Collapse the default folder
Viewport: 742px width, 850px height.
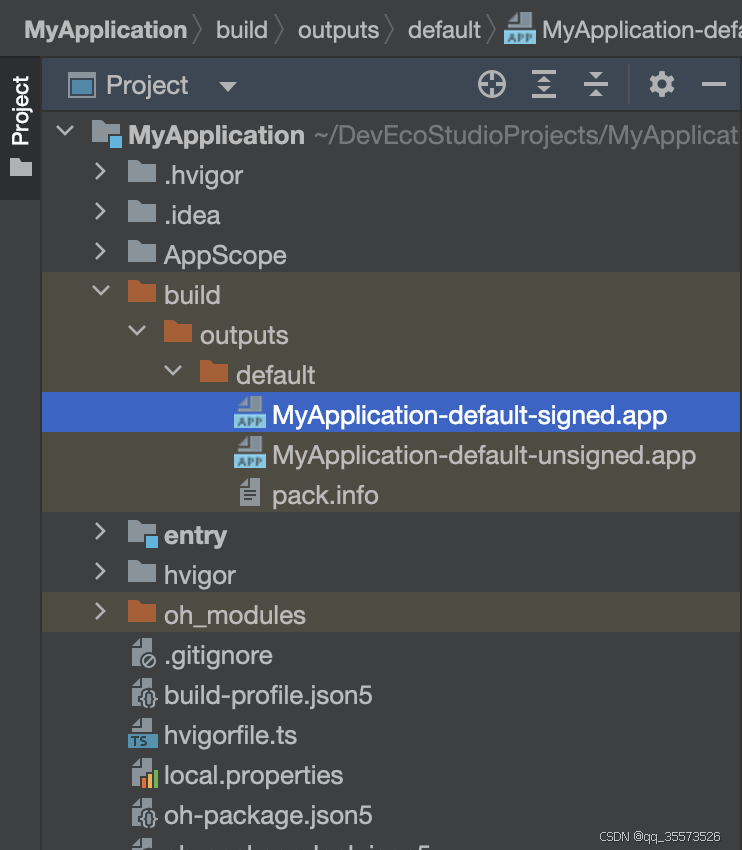coord(173,370)
